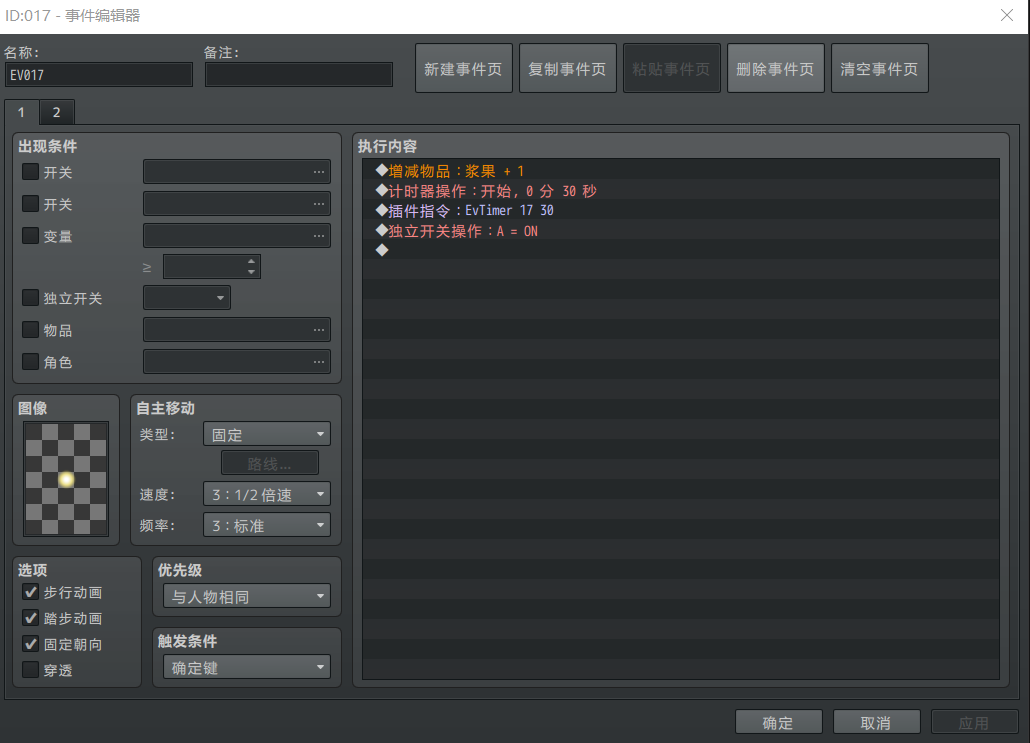Open 变量 selection ellipsis button
The height and width of the screenshot is (743, 1030).
[x=319, y=235]
